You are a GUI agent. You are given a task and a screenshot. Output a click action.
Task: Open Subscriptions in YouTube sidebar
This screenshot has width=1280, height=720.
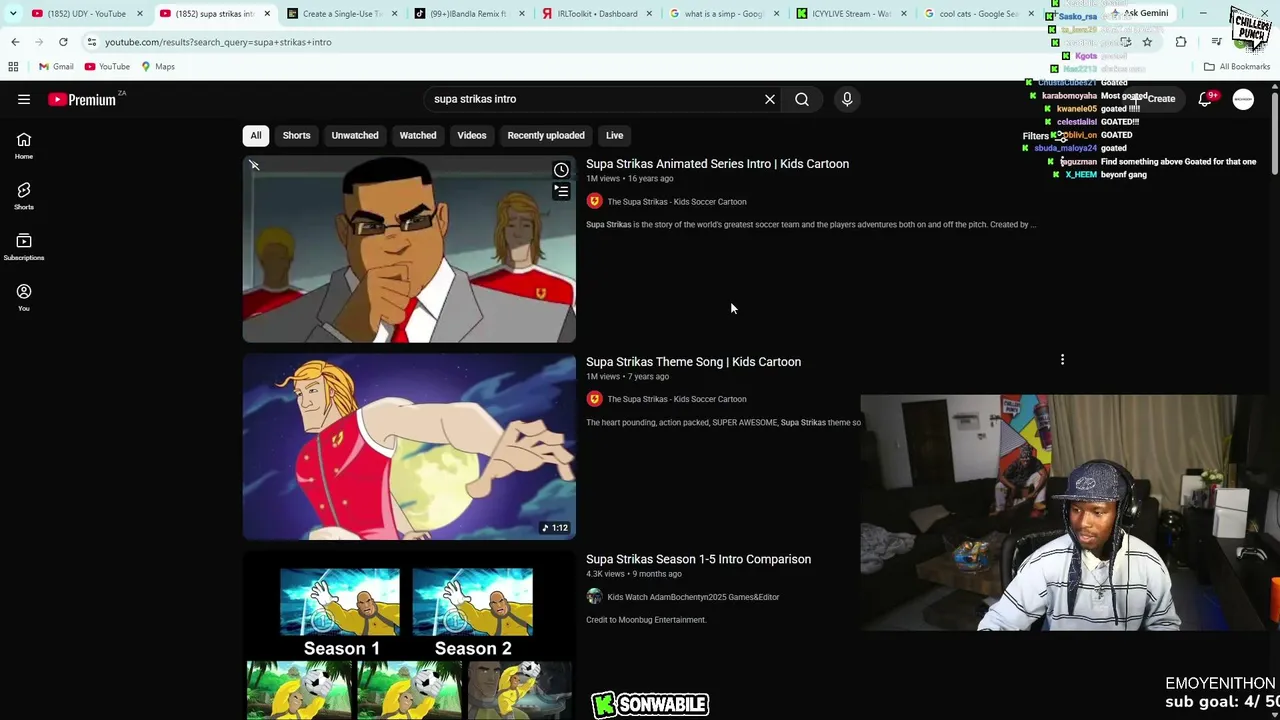pos(24,247)
